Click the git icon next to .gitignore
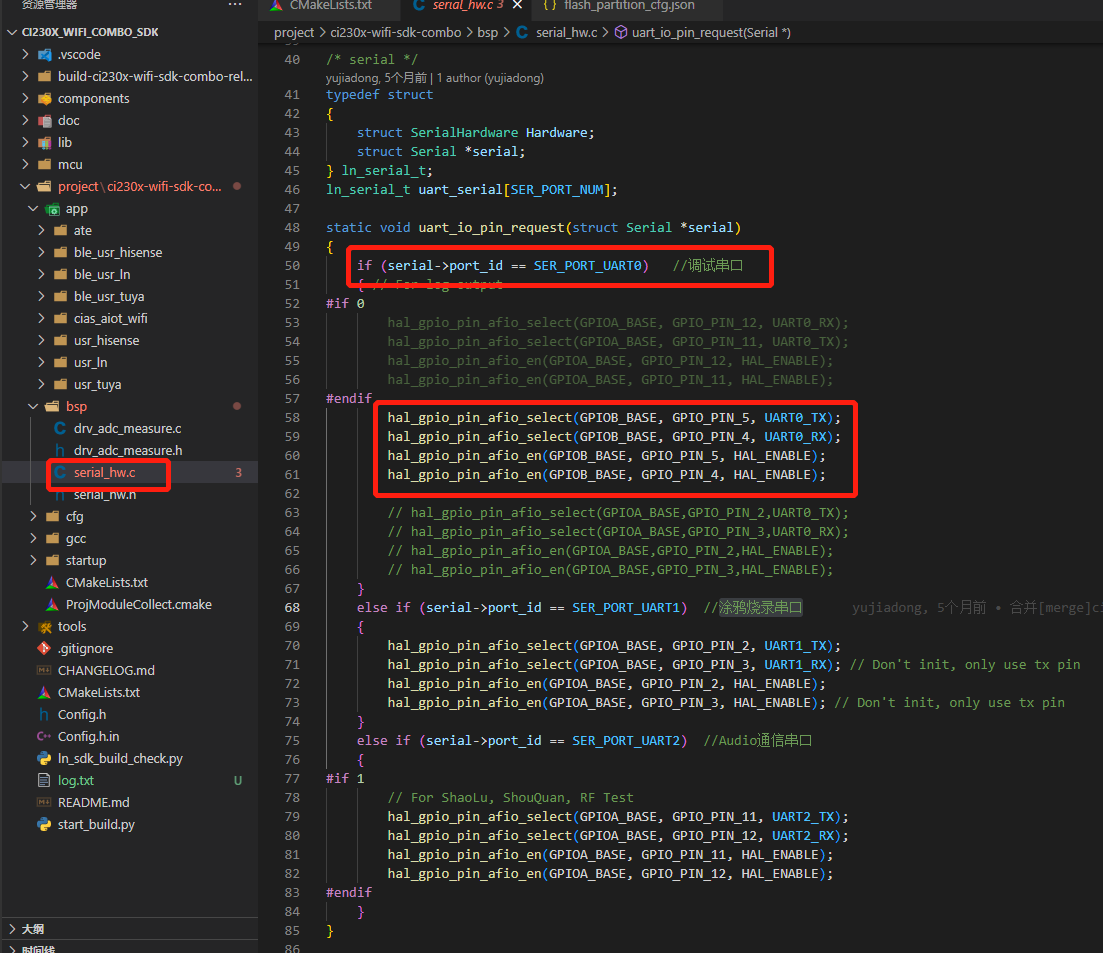The width and height of the screenshot is (1103, 953). click(x=44, y=648)
